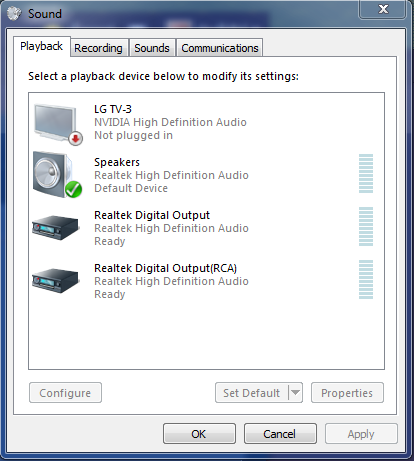Switch to the Recording tab
This screenshot has width=414, height=461.
tap(98, 48)
